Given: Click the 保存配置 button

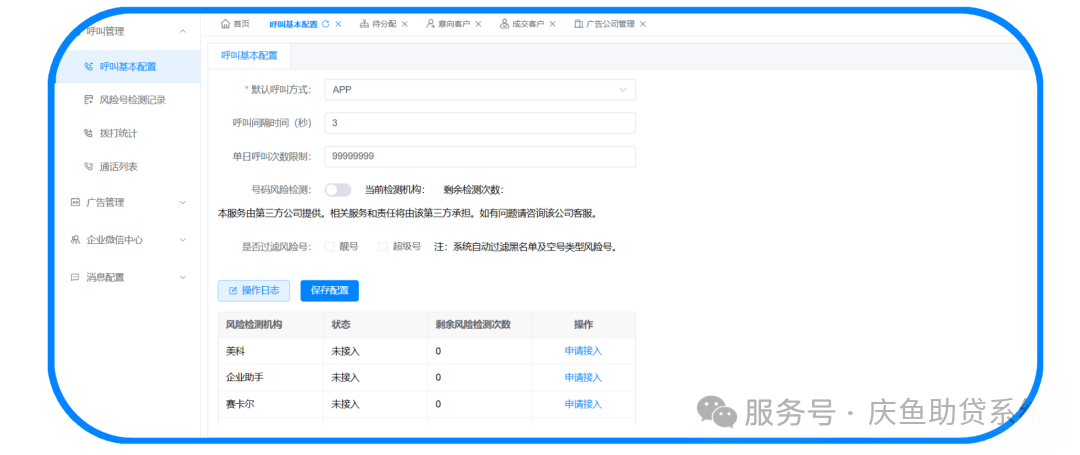Looking at the screenshot, I should coord(329,290).
